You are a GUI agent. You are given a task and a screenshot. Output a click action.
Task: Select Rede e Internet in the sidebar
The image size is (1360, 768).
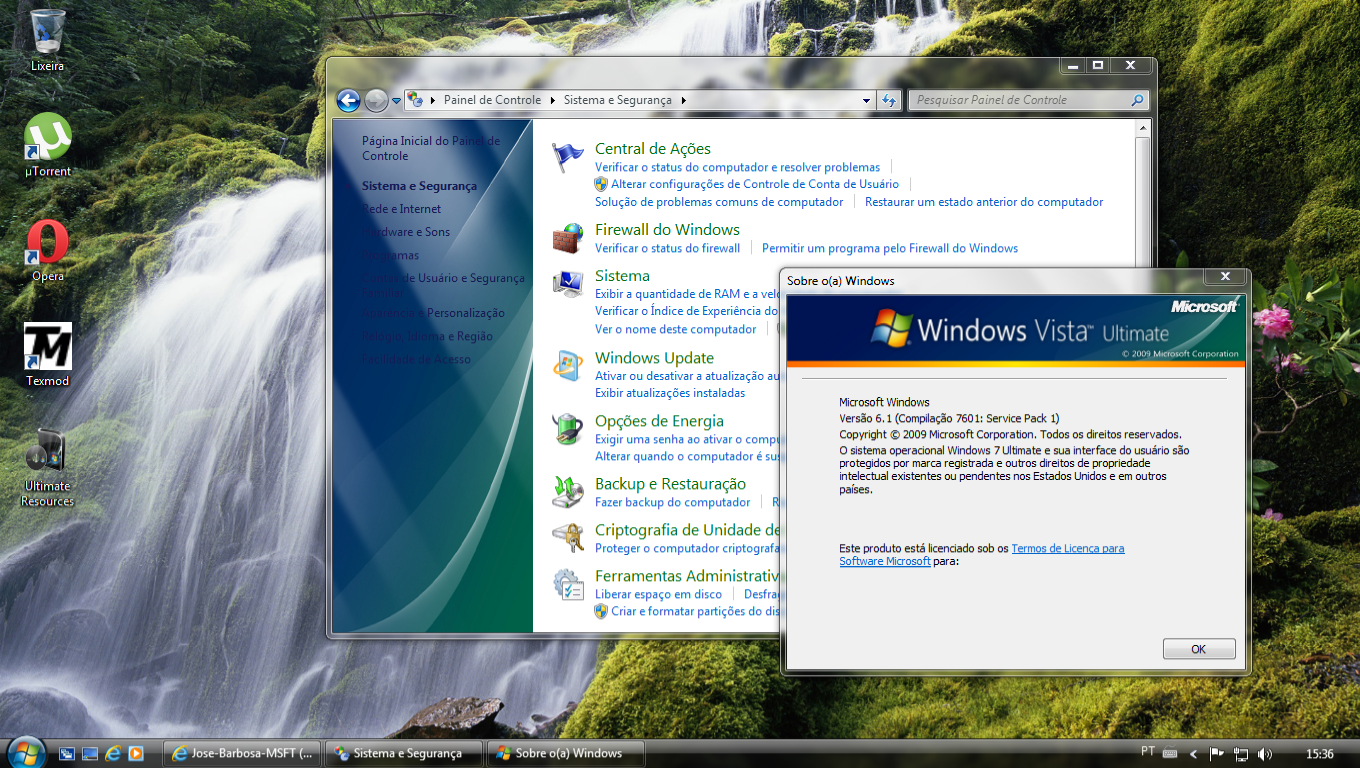(x=400, y=208)
